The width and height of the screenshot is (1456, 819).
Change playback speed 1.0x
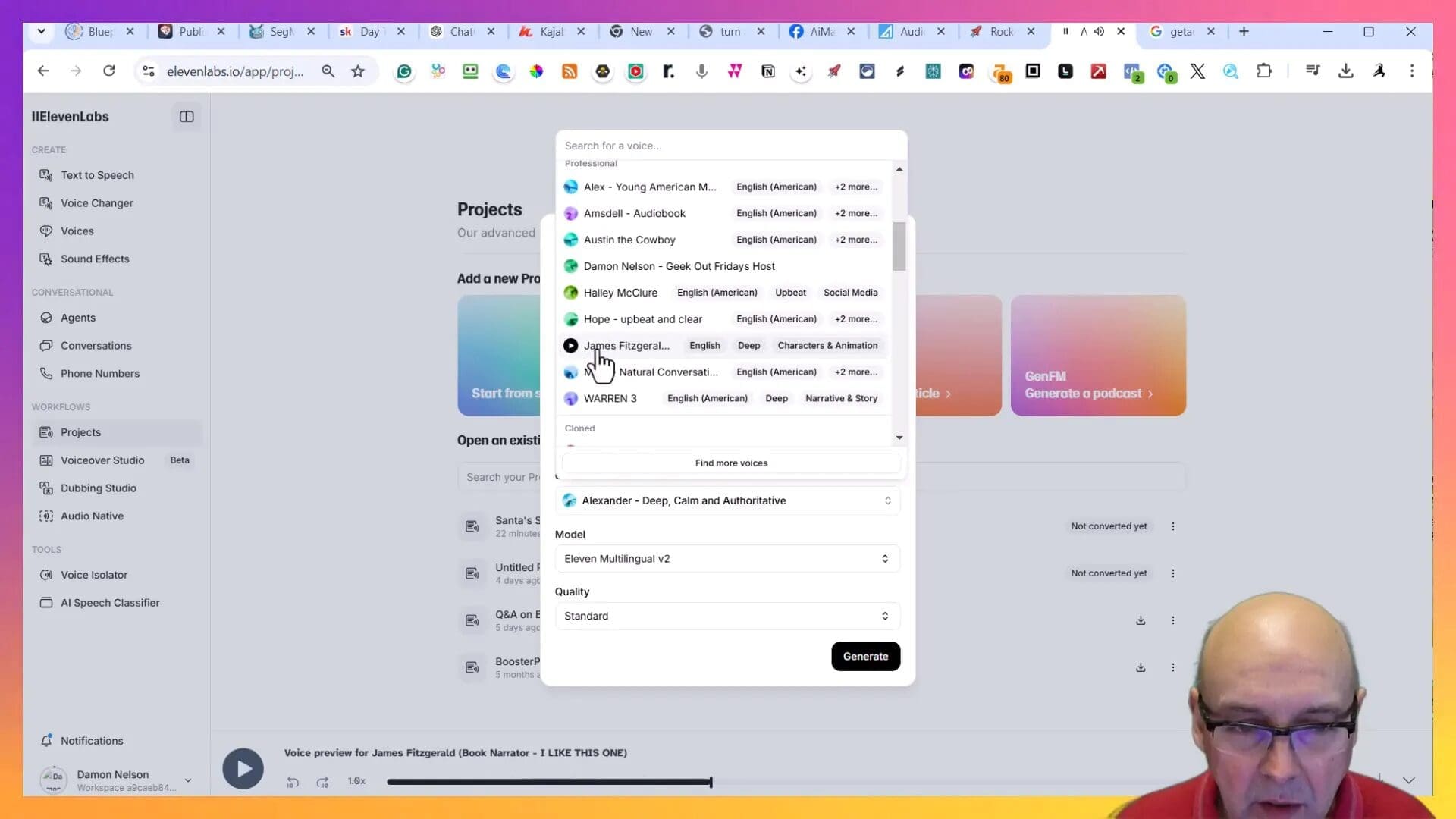(x=356, y=781)
